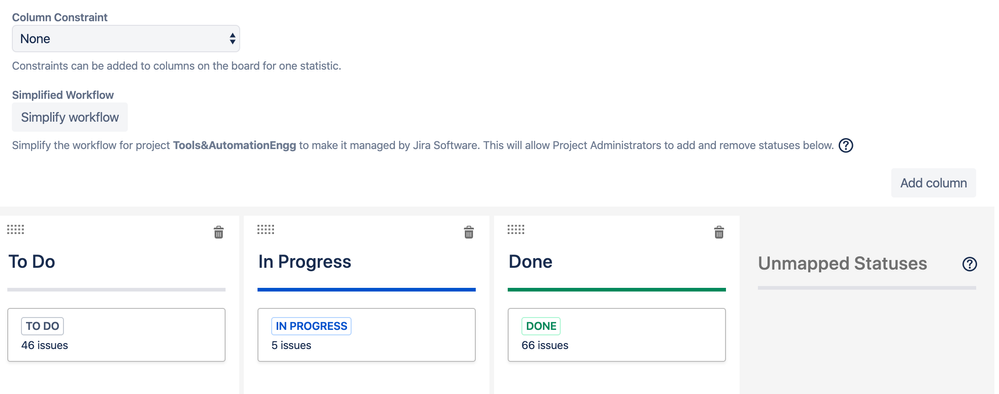Open the Column Constraint dropdown
Viewport: 999px width, 394px height.
(126, 39)
